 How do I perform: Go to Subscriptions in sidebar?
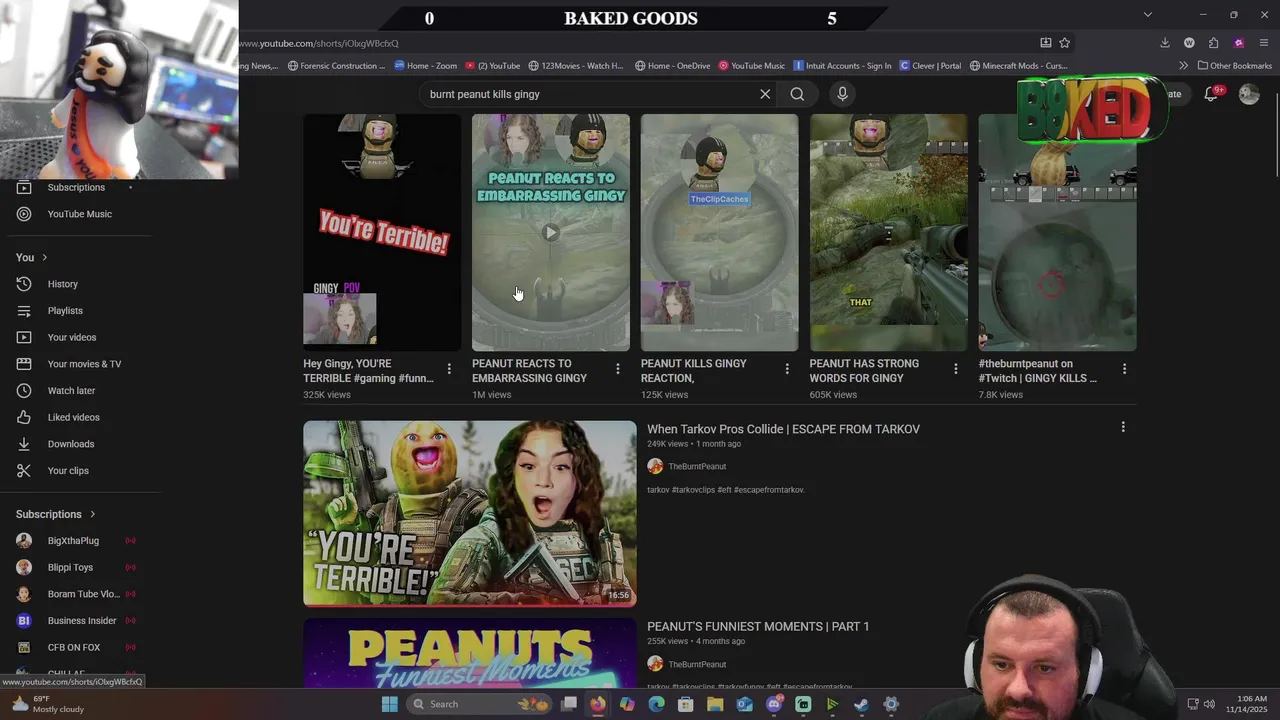point(76,187)
